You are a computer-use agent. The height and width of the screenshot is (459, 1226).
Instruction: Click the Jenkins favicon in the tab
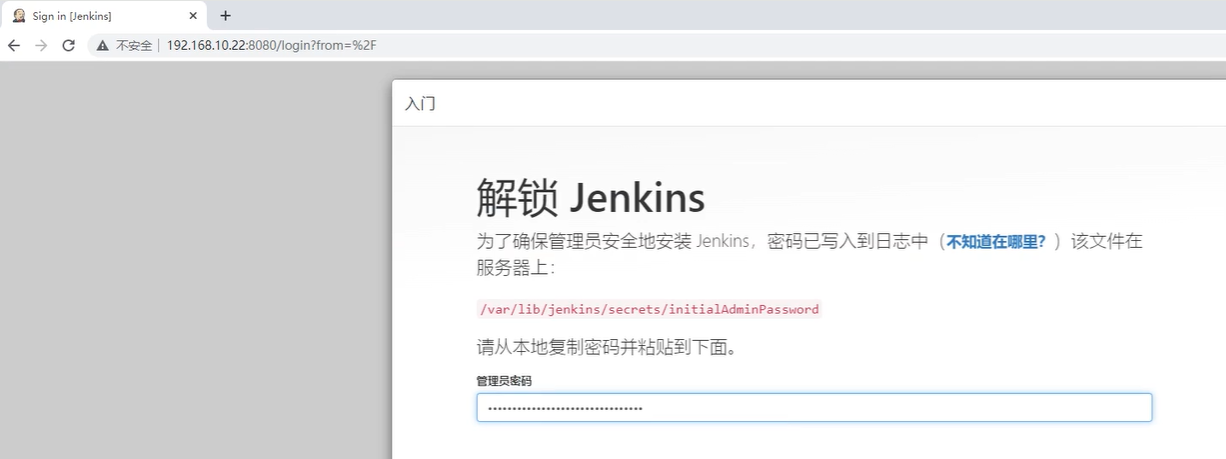pos(18,16)
